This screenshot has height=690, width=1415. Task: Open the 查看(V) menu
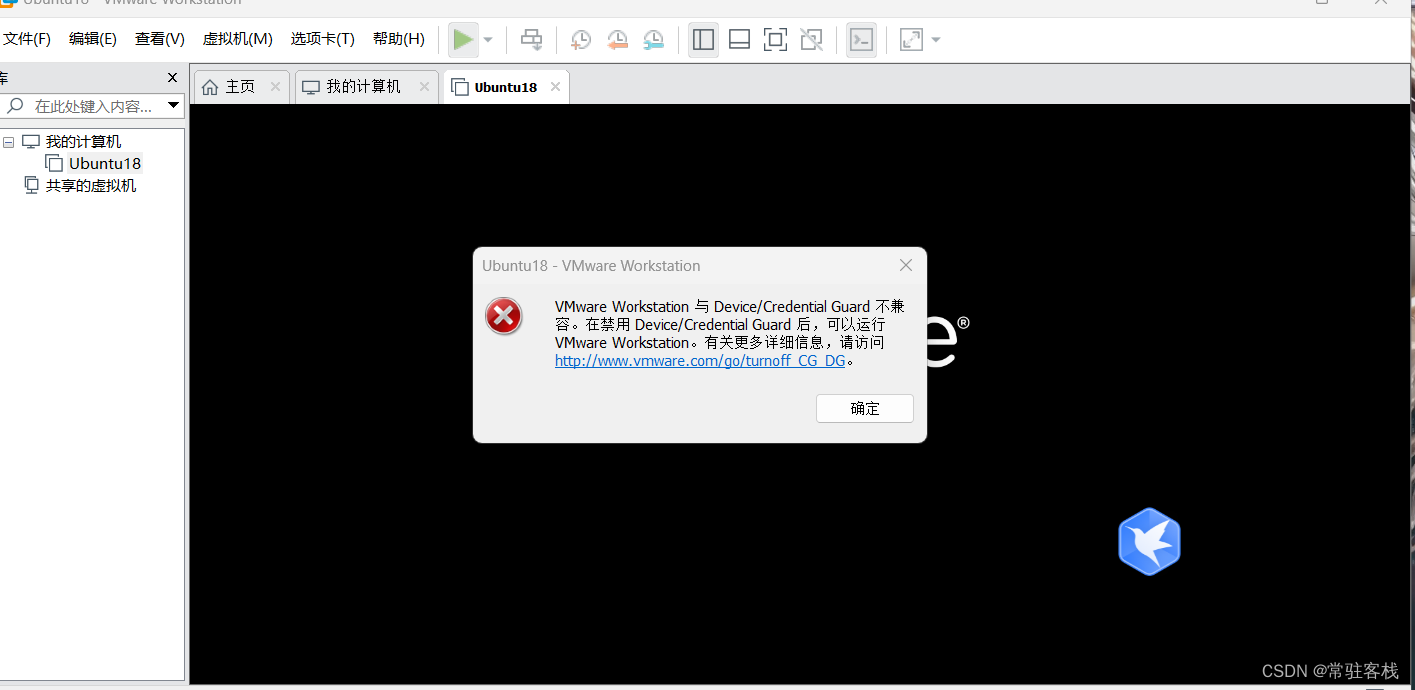pyautogui.click(x=159, y=39)
